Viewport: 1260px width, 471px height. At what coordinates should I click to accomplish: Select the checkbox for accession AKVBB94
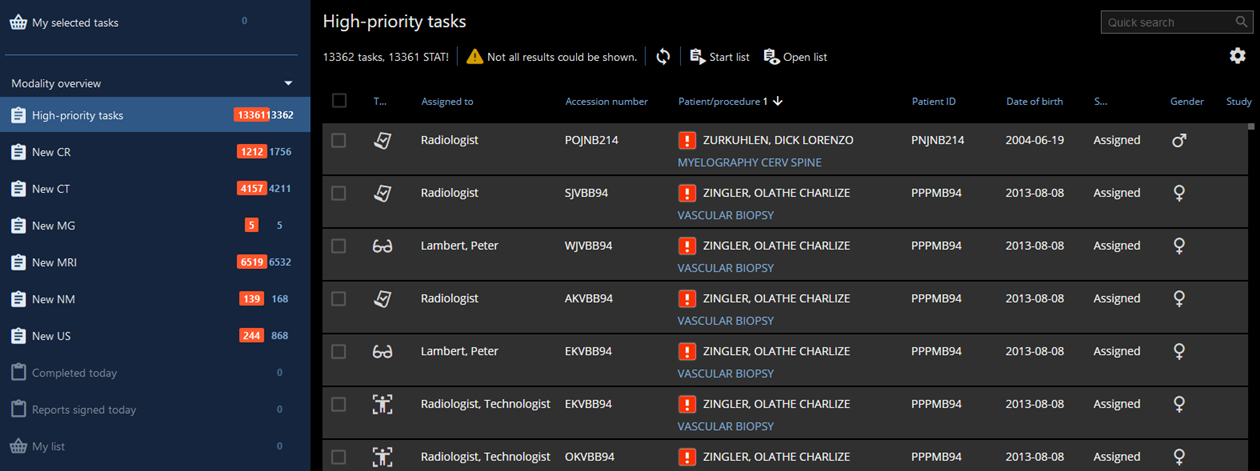[339, 299]
